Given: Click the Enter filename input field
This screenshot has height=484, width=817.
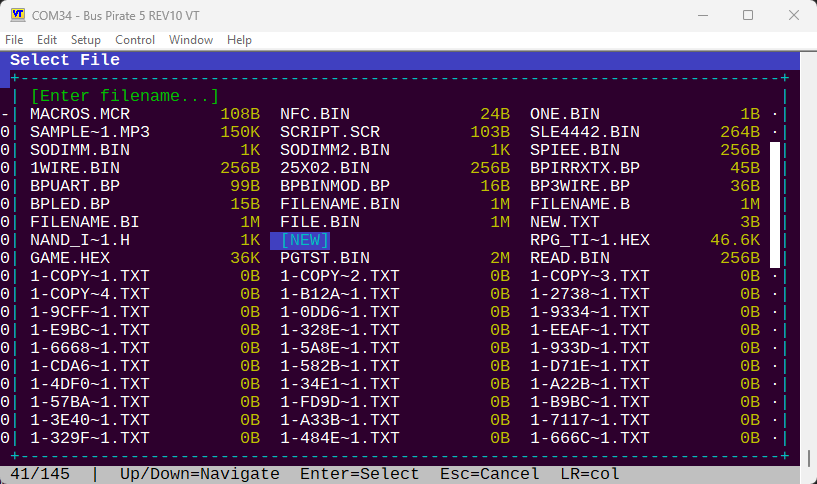Looking at the screenshot, I should pyautogui.click(x=125, y=96).
